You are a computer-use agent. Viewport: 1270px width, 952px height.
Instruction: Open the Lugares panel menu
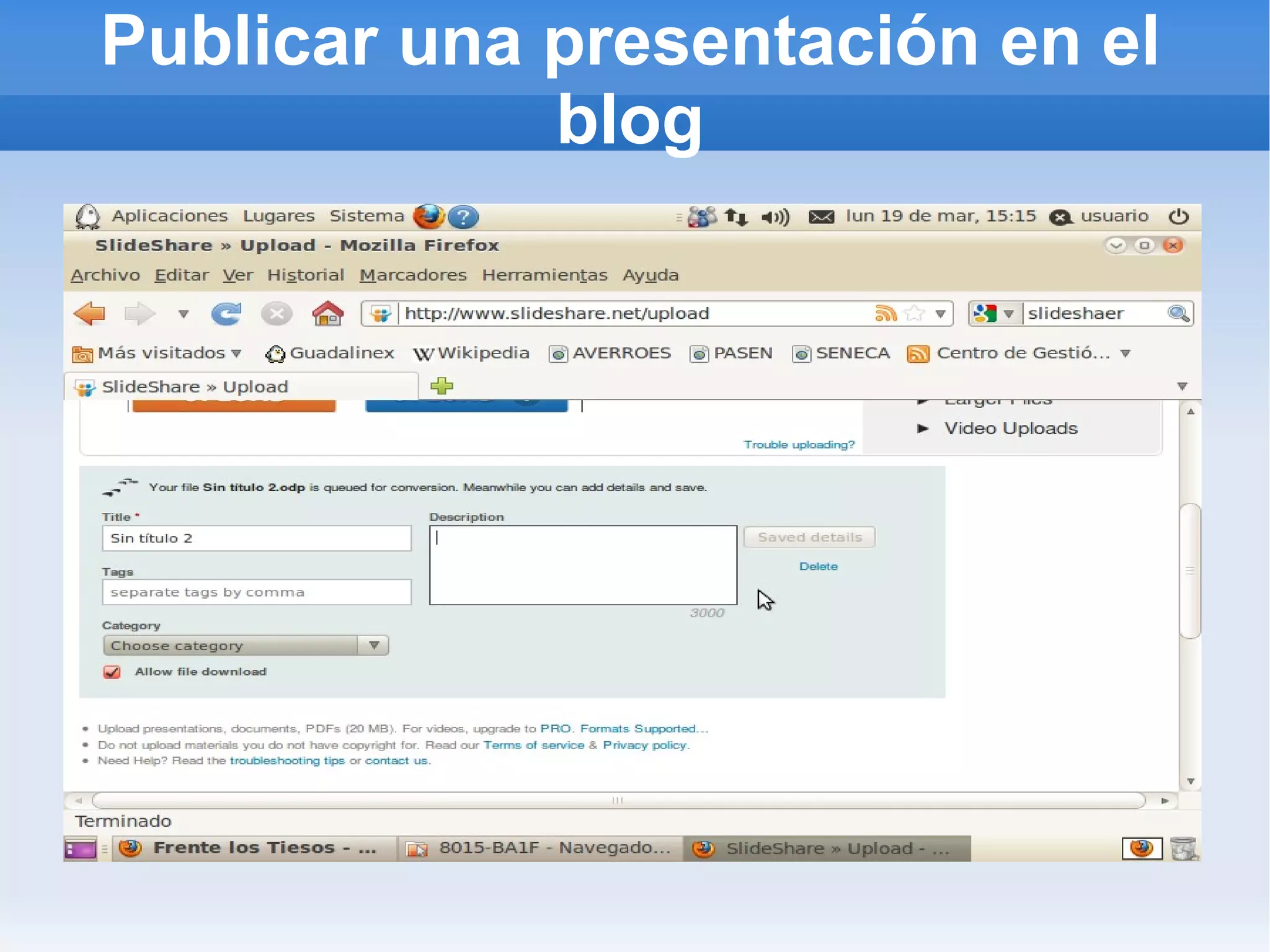278,216
